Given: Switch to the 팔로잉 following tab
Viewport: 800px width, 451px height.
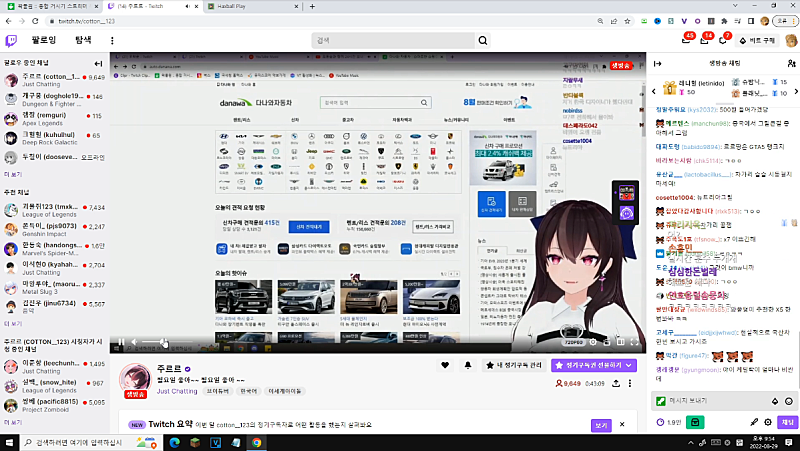Looking at the screenshot, I should [x=45, y=40].
